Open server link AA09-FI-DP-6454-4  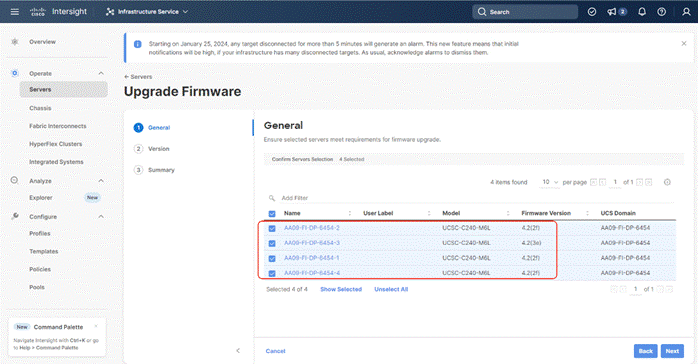[x=312, y=273]
